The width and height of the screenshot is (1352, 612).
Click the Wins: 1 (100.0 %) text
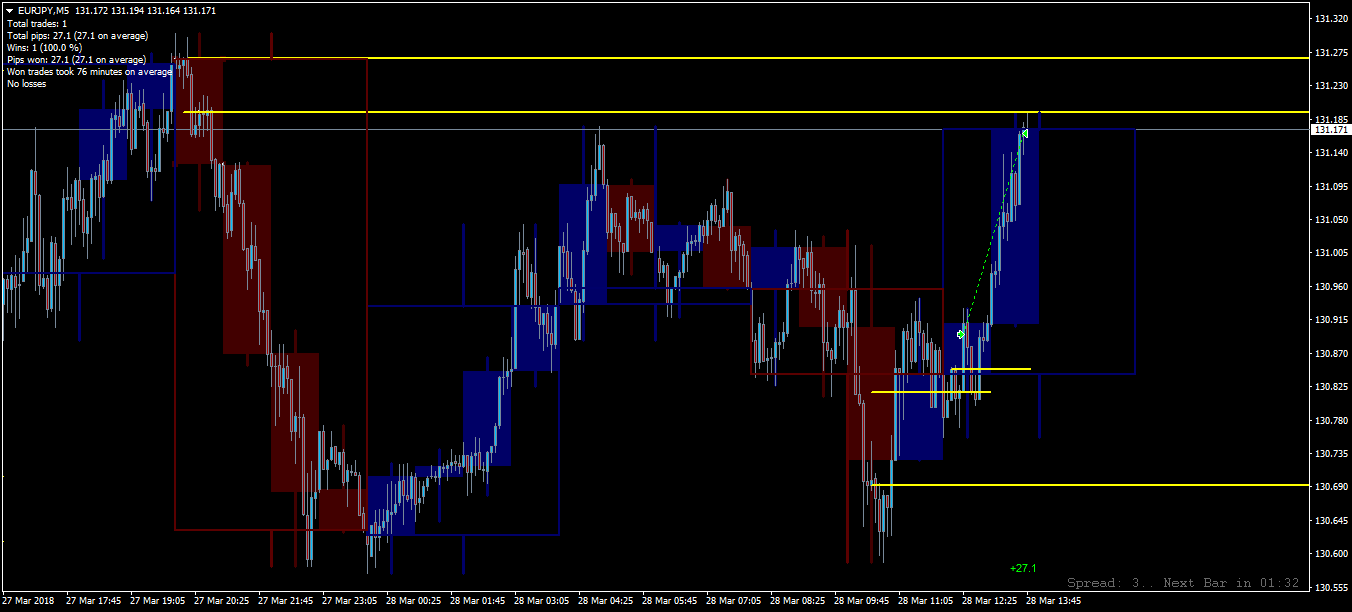(44, 47)
